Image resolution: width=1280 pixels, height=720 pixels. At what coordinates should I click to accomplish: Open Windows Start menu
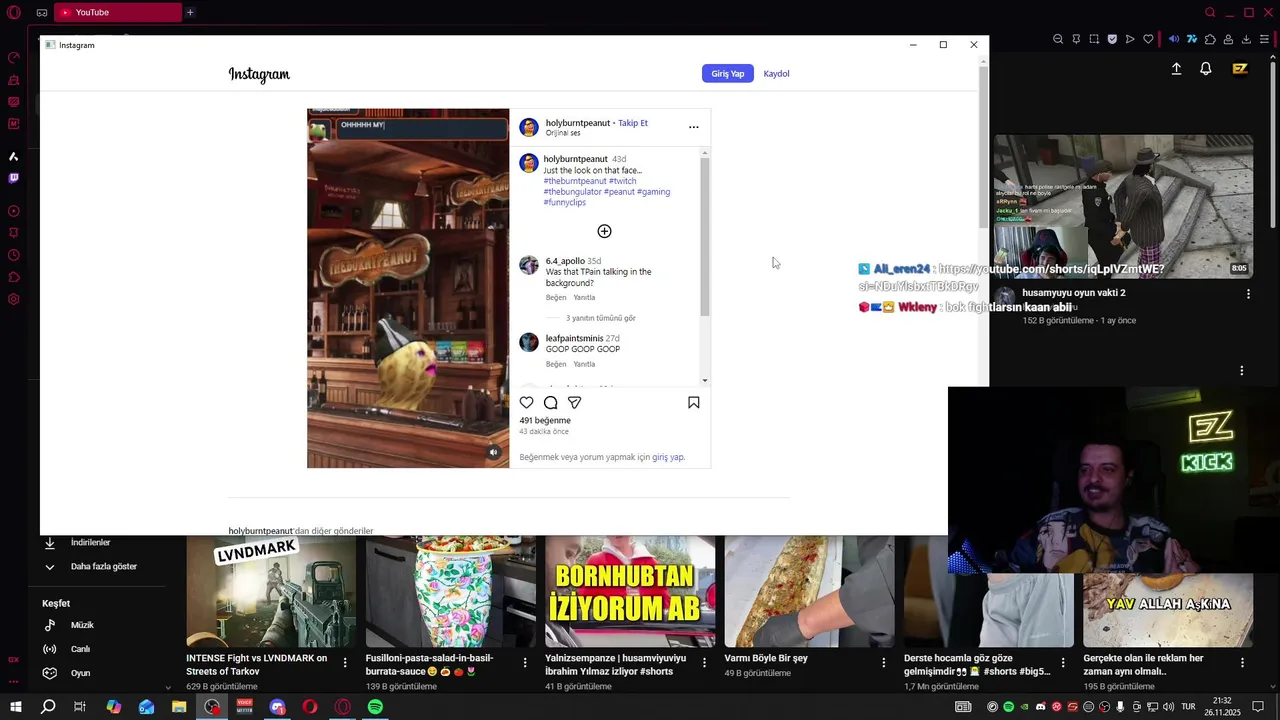pos(15,707)
